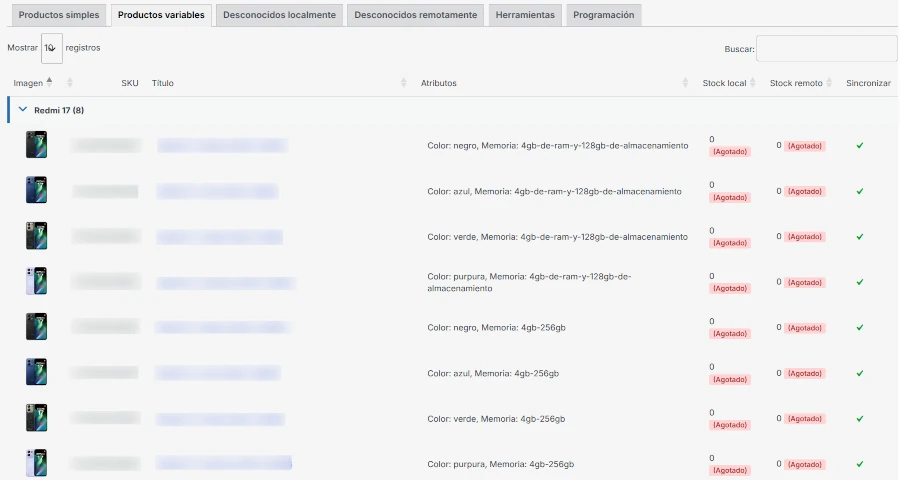Sort by Atributos column sort arrows
Viewport: 900px width, 480px height.
685,83
